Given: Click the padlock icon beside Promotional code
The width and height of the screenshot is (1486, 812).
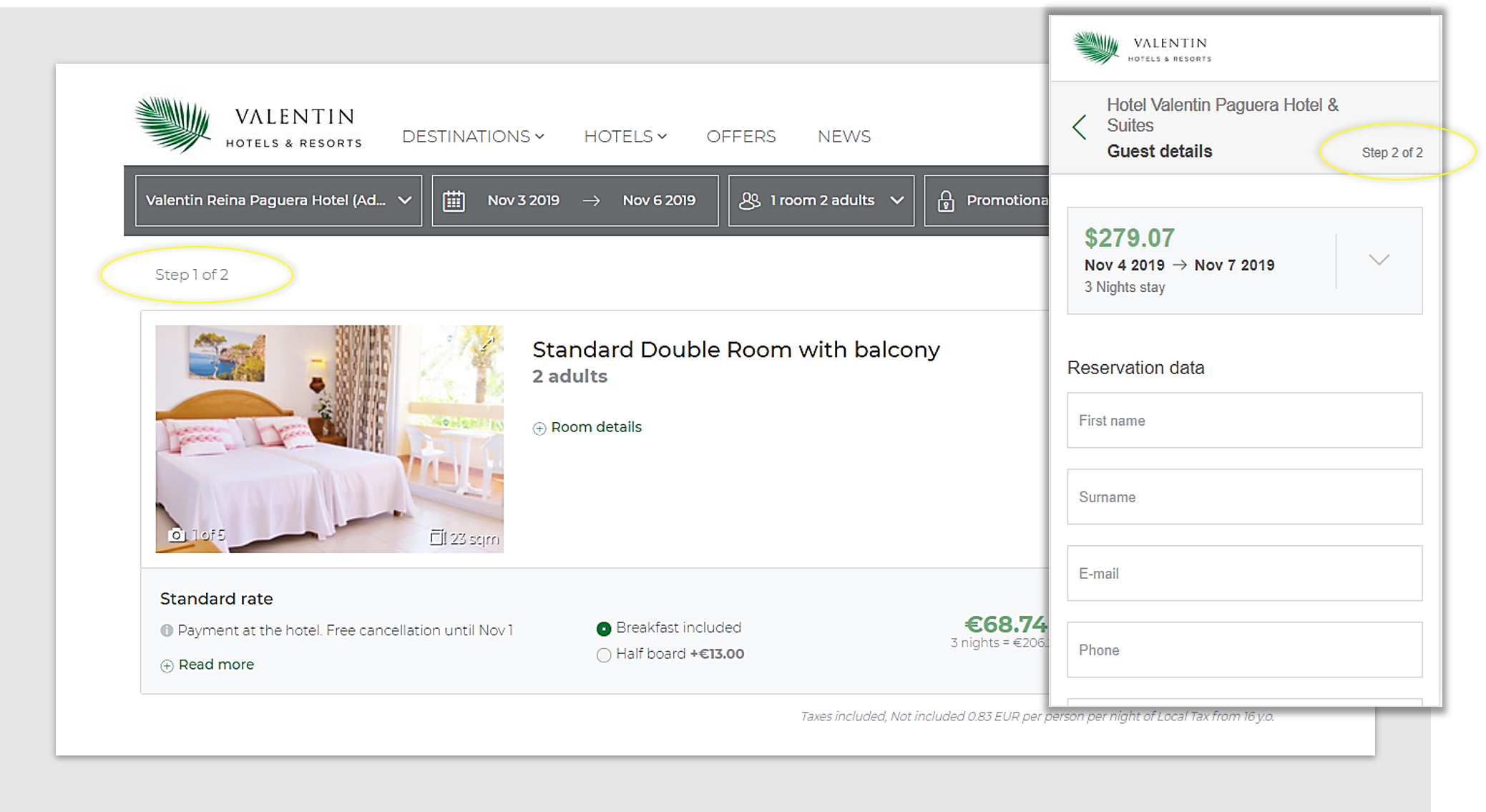Looking at the screenshot, I should tap(946, 201).
